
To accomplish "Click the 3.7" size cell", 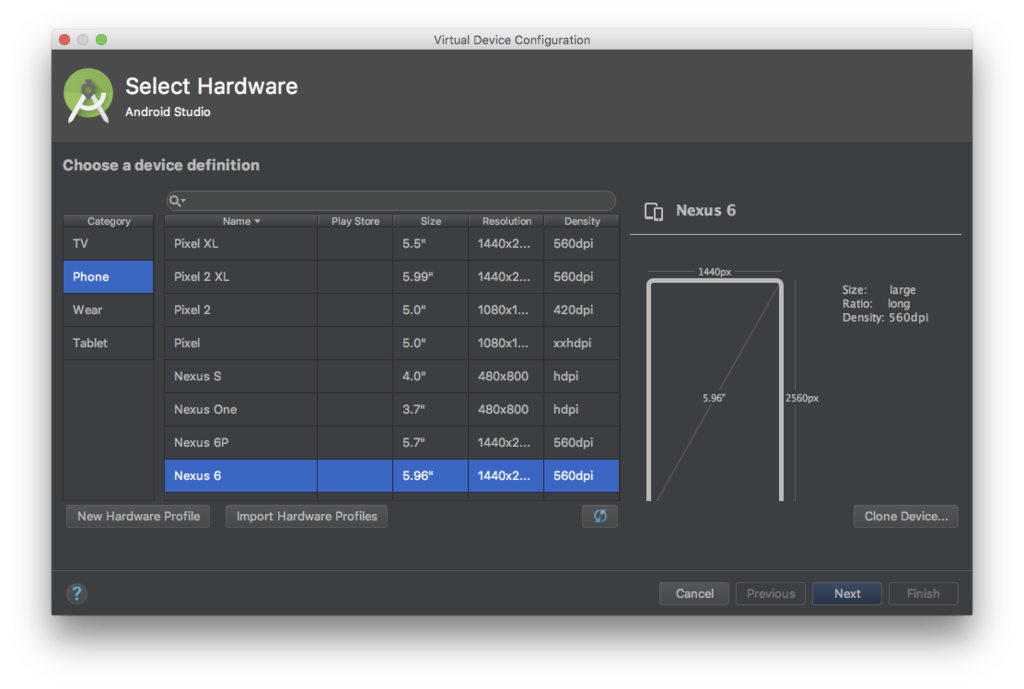I will click(431, 409).
